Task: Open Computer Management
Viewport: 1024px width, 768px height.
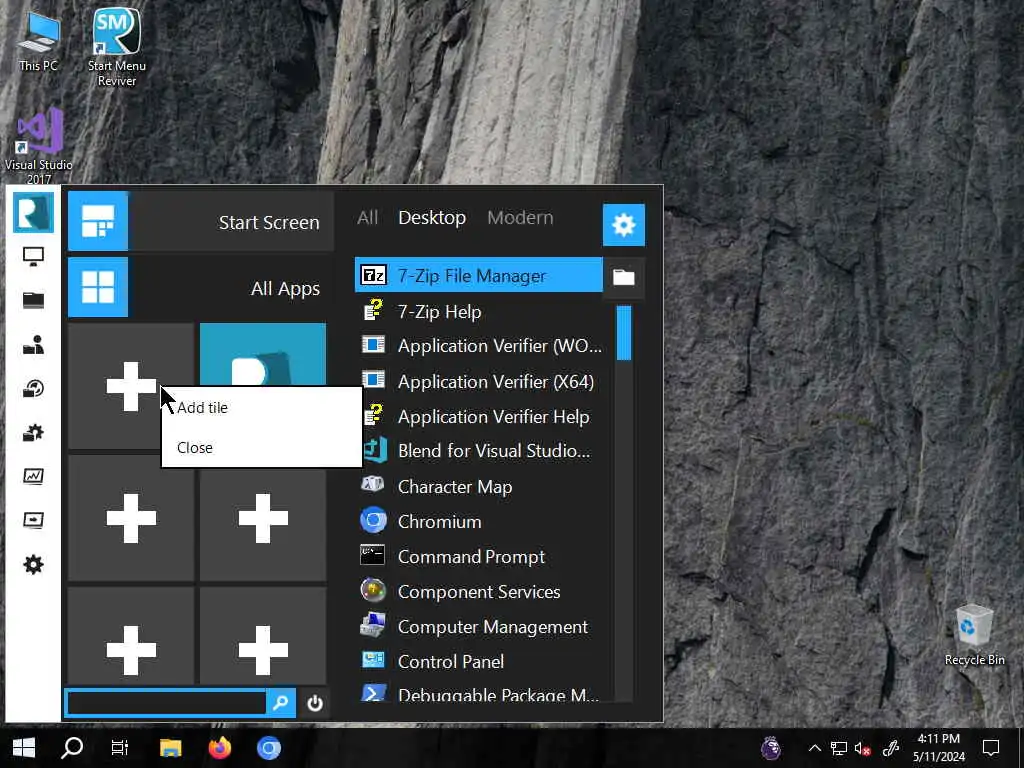Action: (x=479, y=626)
